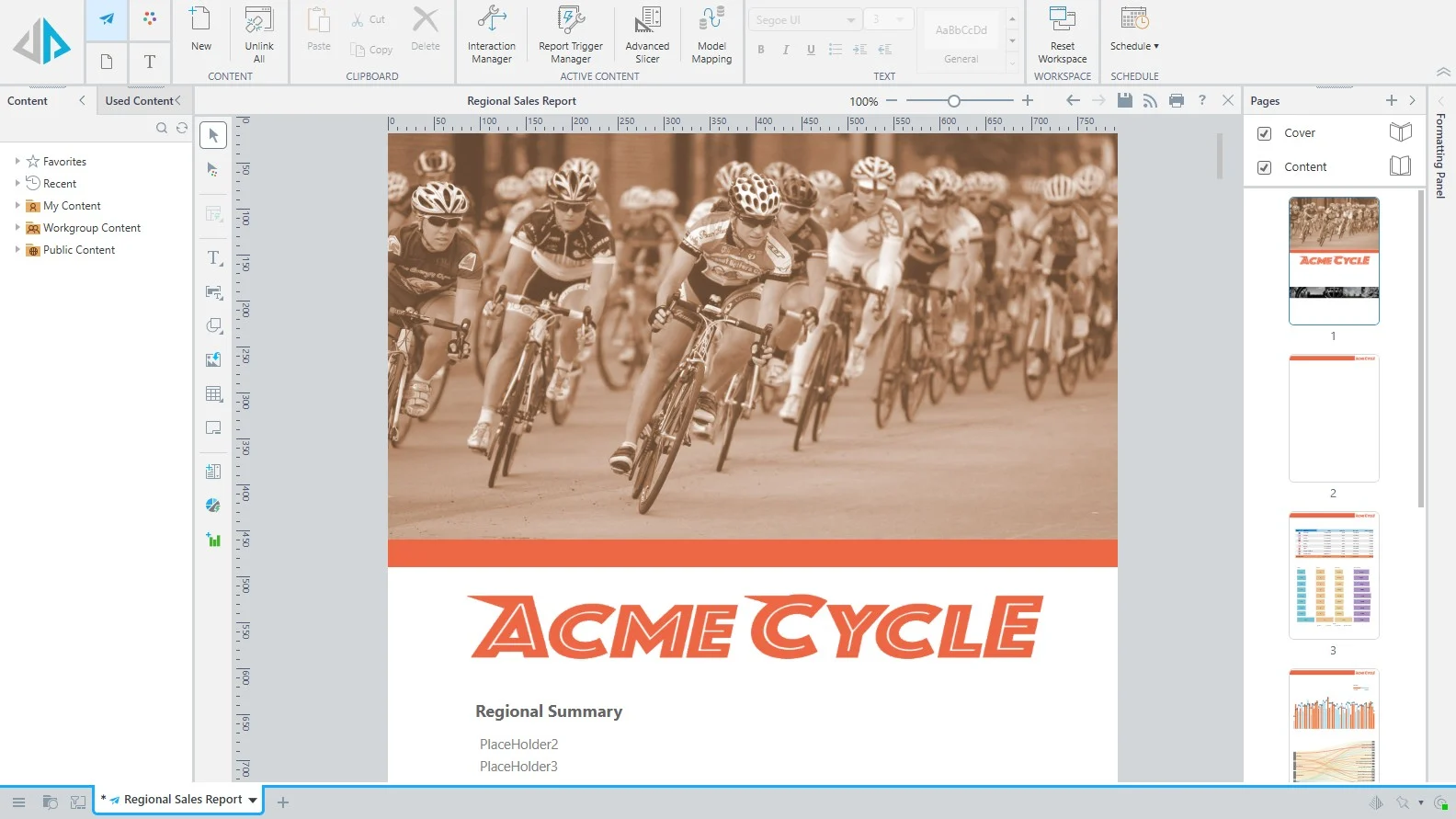Open Model Mapping

click(x=711, y=34)
